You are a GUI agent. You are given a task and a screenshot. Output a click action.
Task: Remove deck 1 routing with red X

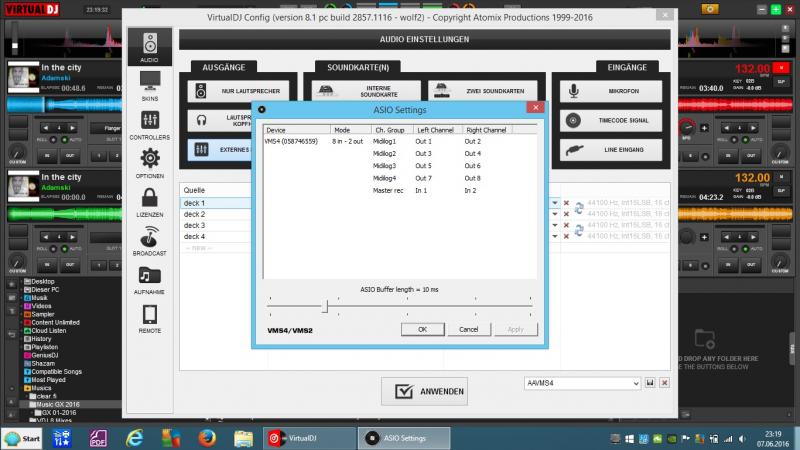tap(566, 203)
